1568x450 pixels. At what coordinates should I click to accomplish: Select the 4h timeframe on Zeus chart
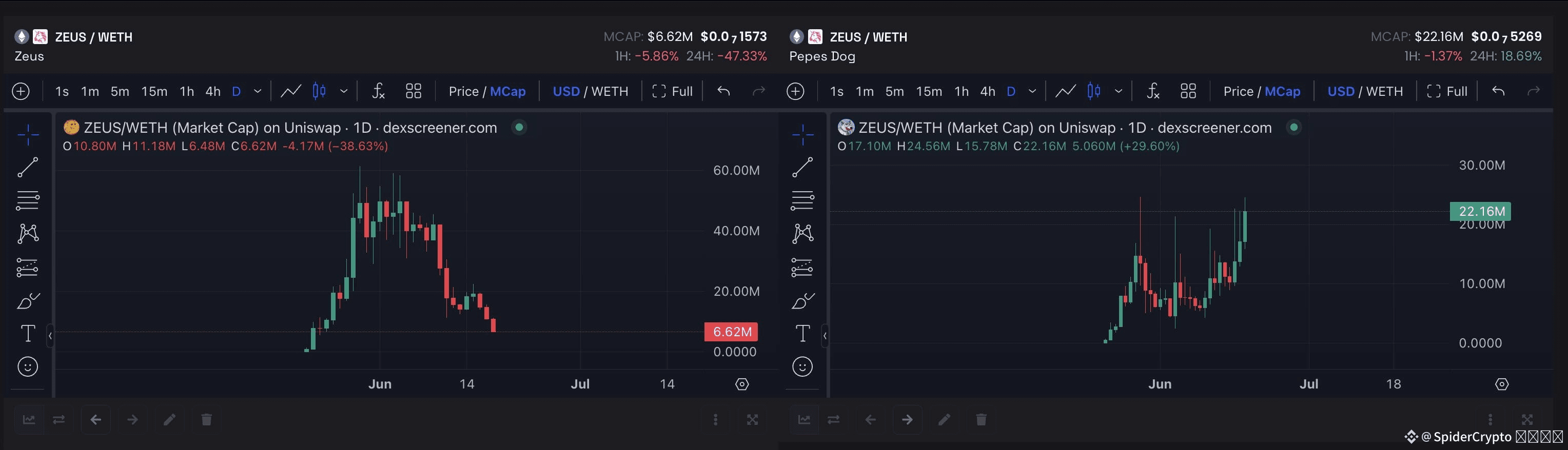(213, 91)
